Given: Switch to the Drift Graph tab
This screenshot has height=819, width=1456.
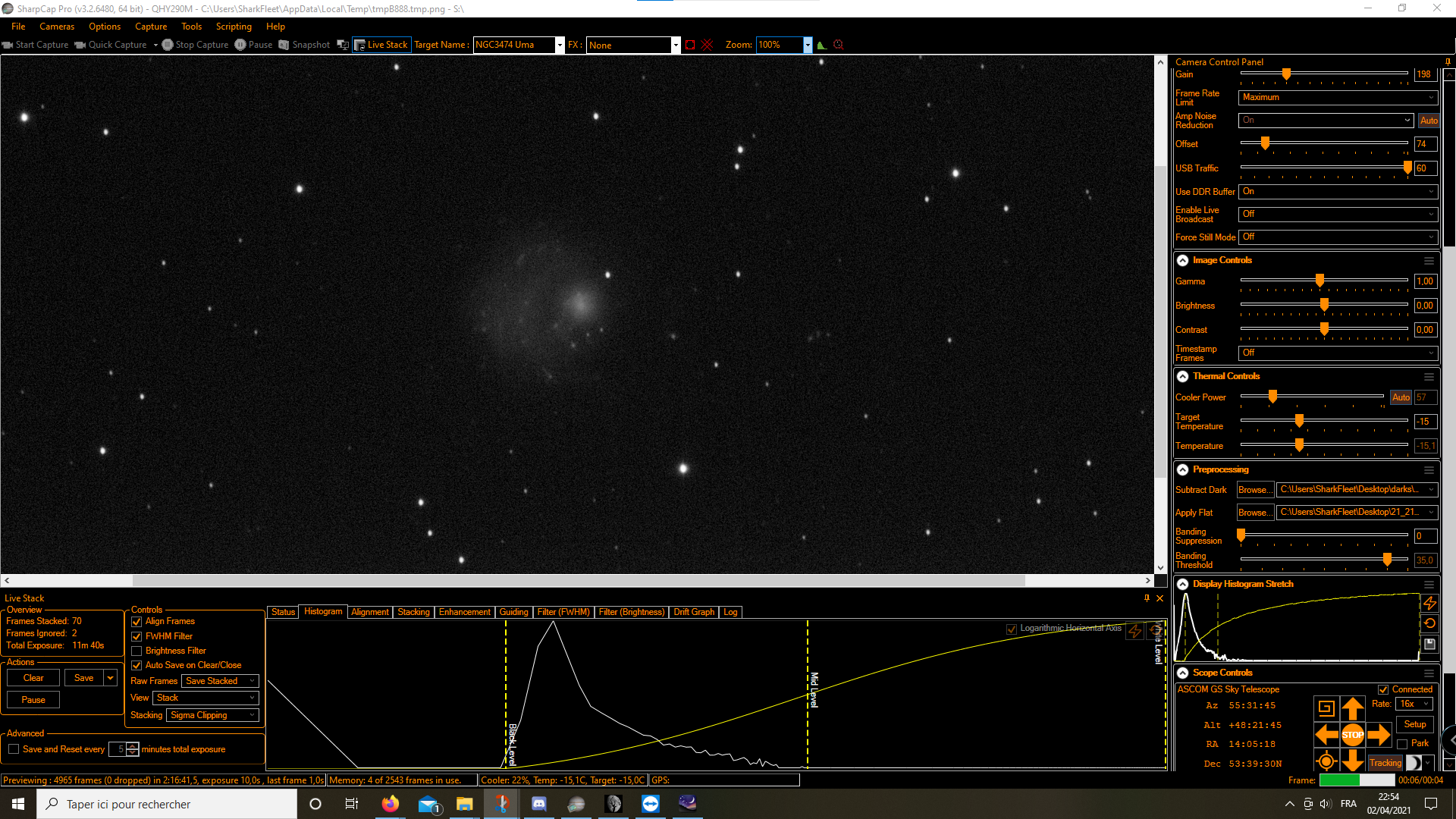Looking at the screenshot, I should (x=693, y=612).
